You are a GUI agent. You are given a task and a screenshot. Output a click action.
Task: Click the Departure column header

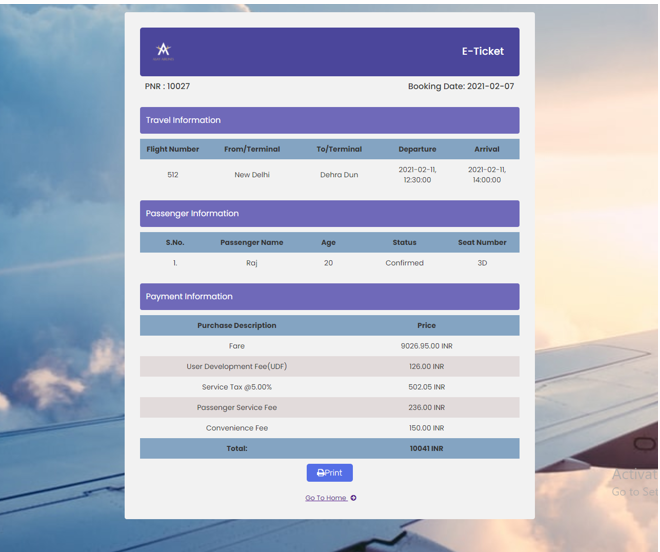click(x=418, y=149)
